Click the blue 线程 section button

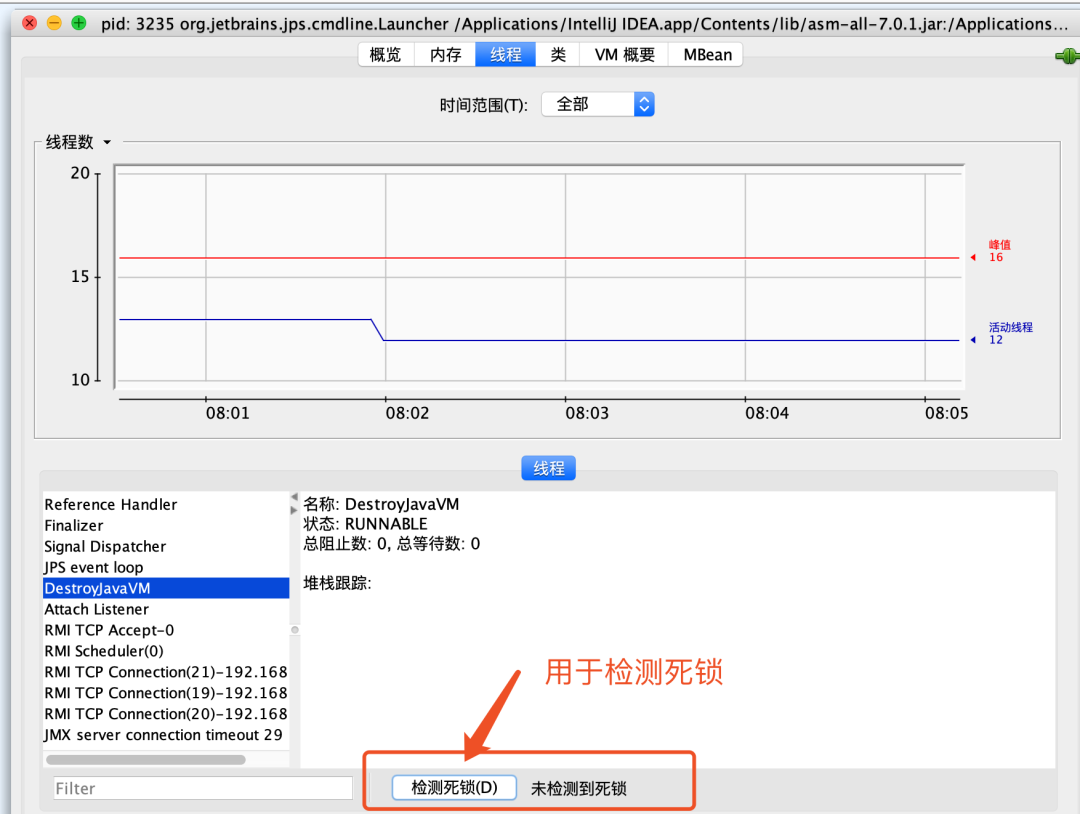pos(548,468)
